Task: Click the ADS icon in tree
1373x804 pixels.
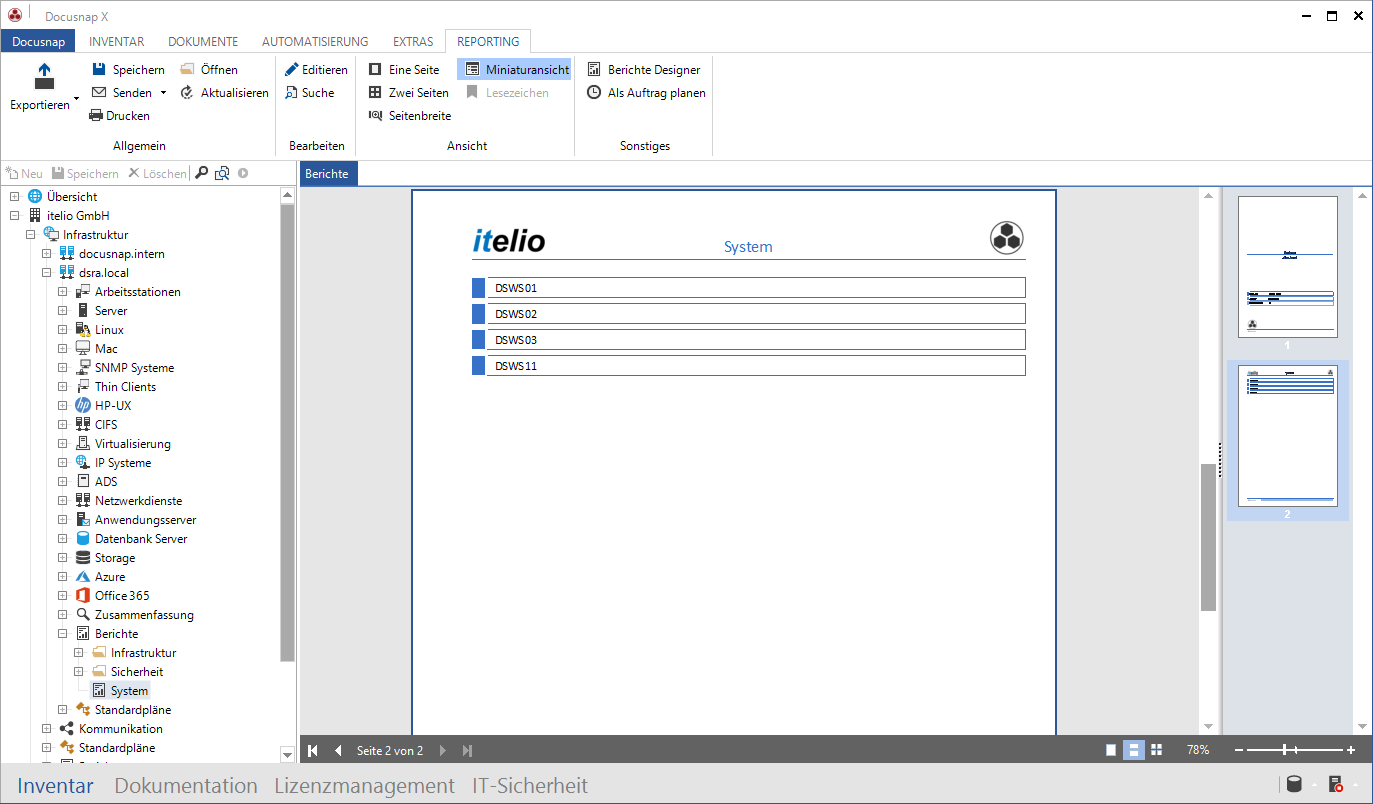Action: (83, 482)
